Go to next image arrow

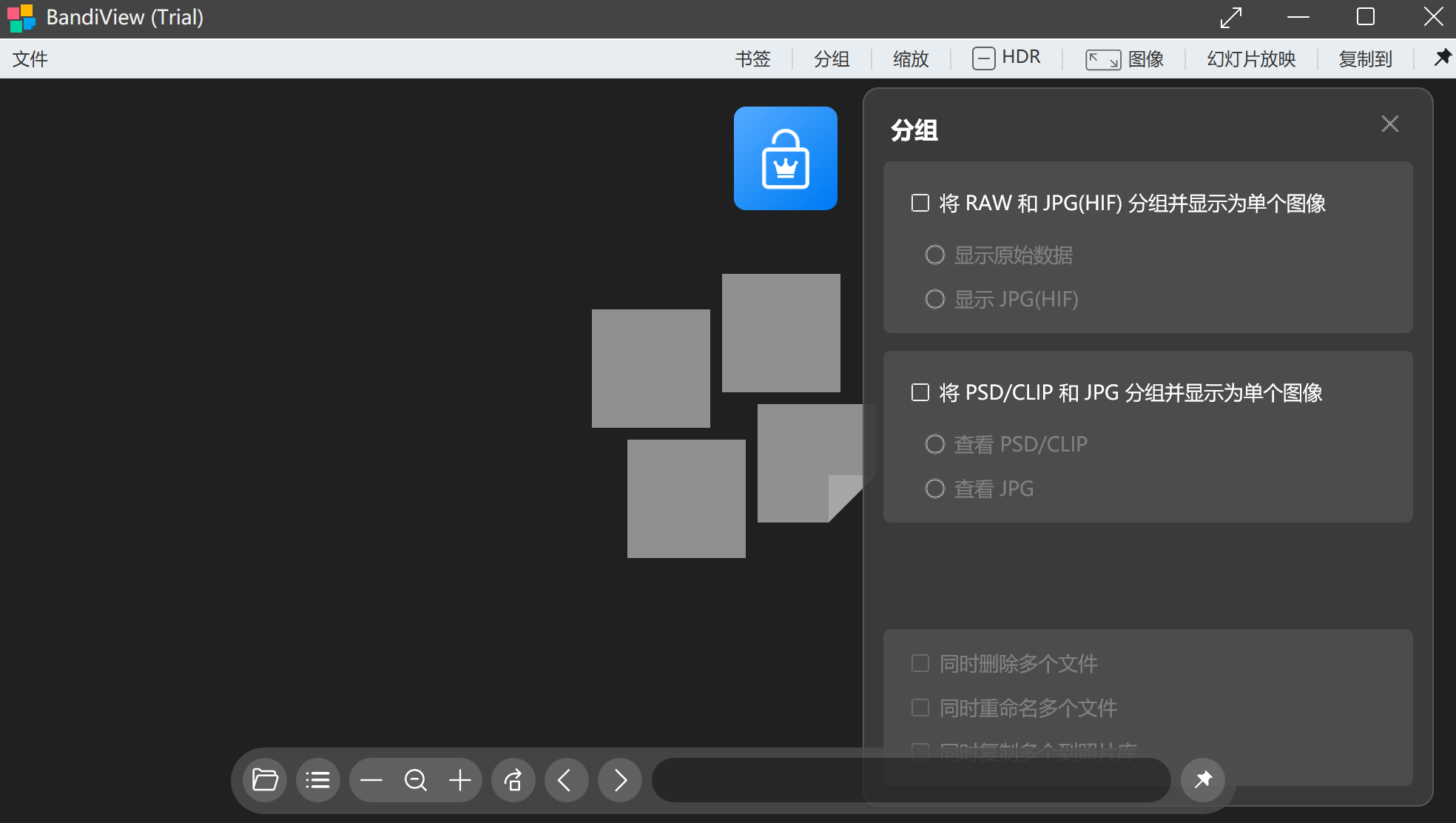point(620,780)
